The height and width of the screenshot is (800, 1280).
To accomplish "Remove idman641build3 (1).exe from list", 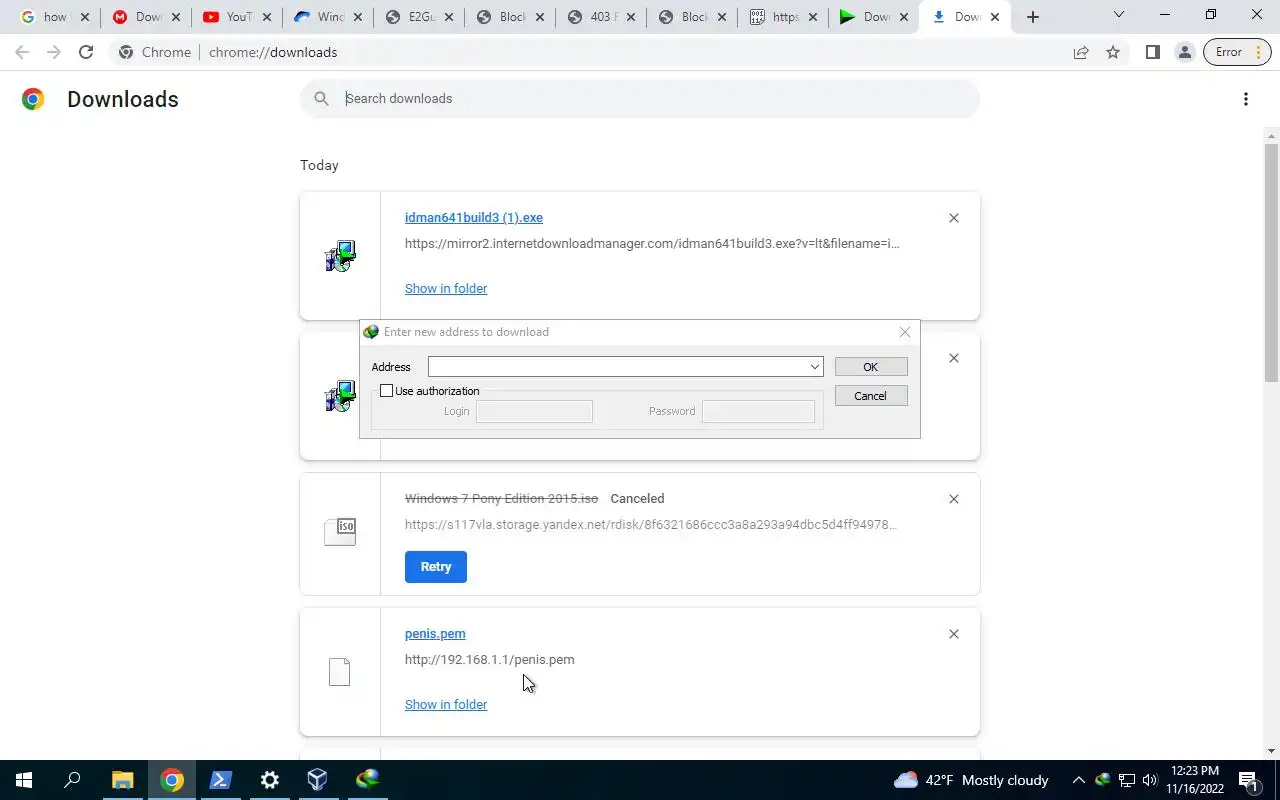I will tap(954, 218).
